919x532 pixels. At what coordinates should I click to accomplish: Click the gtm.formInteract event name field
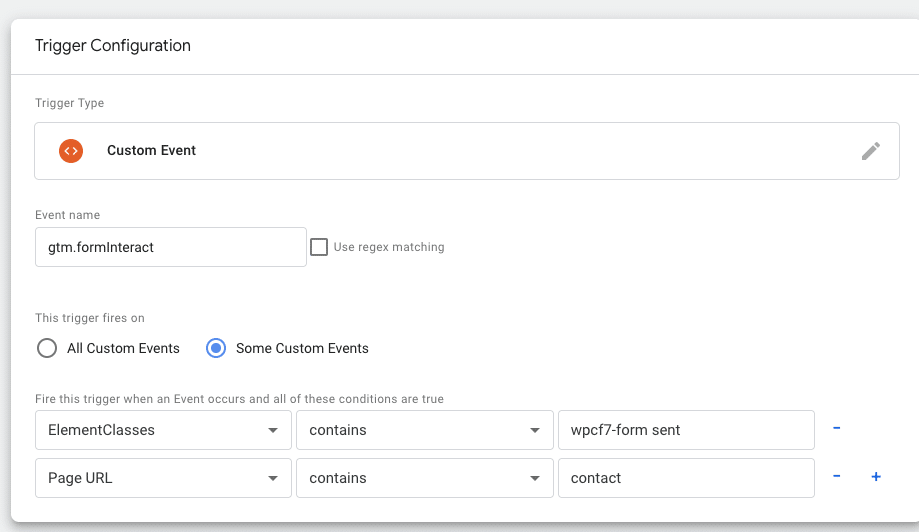coord(170,247)
